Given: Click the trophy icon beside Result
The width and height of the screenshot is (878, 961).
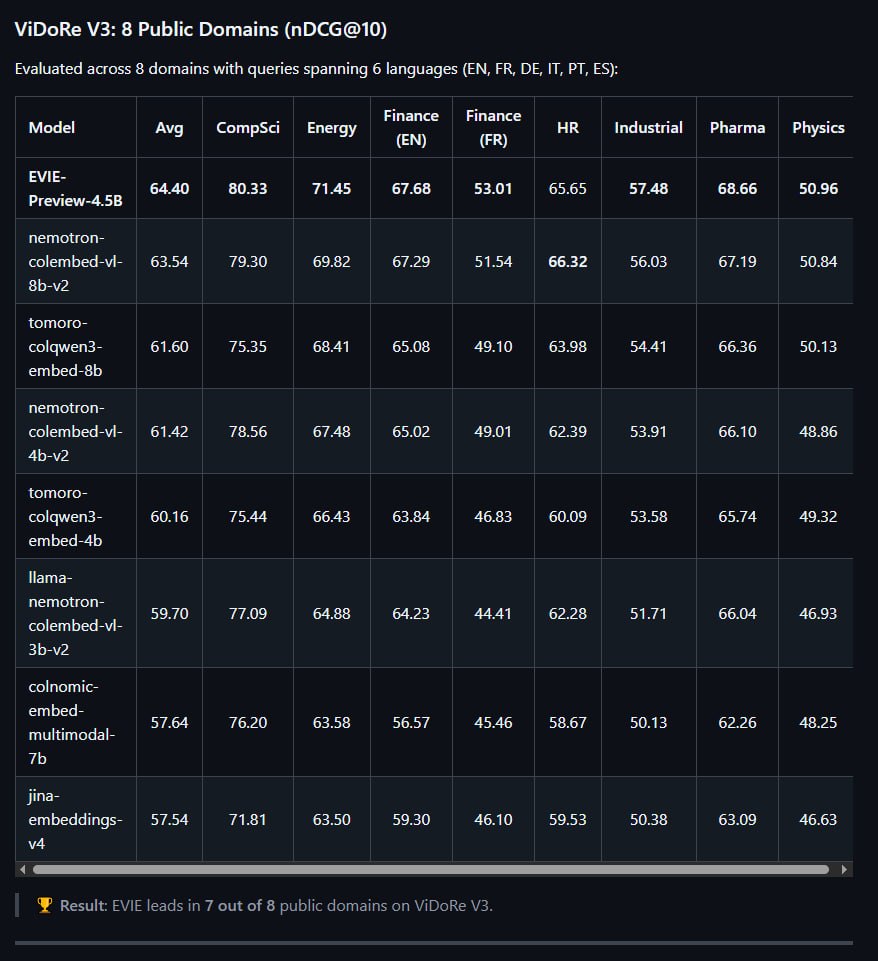Looking at the screenshot, I should click(x=45, y=905).
